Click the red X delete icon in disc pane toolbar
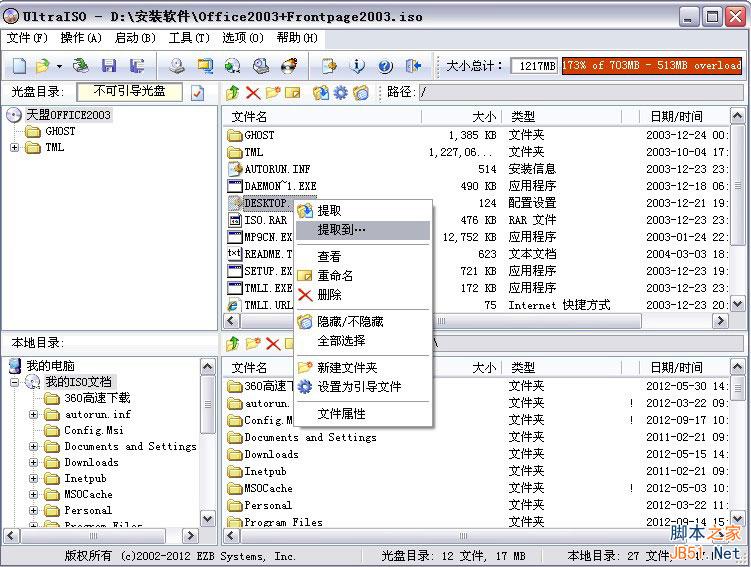Image resolution: width=751 pixels, height=567 pixels. [x=253, y=92]
